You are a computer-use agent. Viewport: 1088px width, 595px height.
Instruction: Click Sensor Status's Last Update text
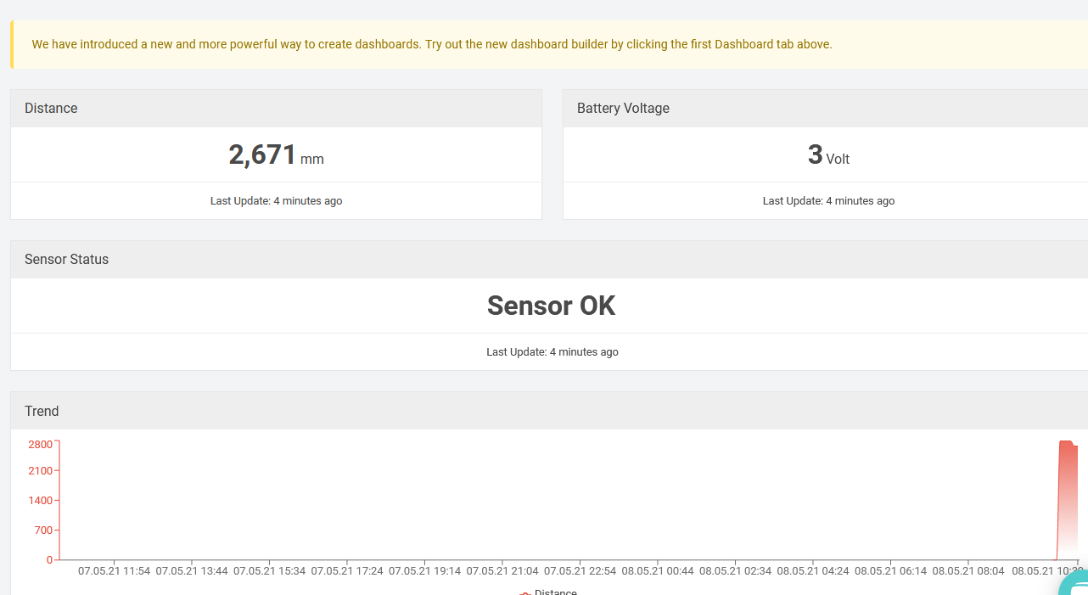[x=552, y=352]
